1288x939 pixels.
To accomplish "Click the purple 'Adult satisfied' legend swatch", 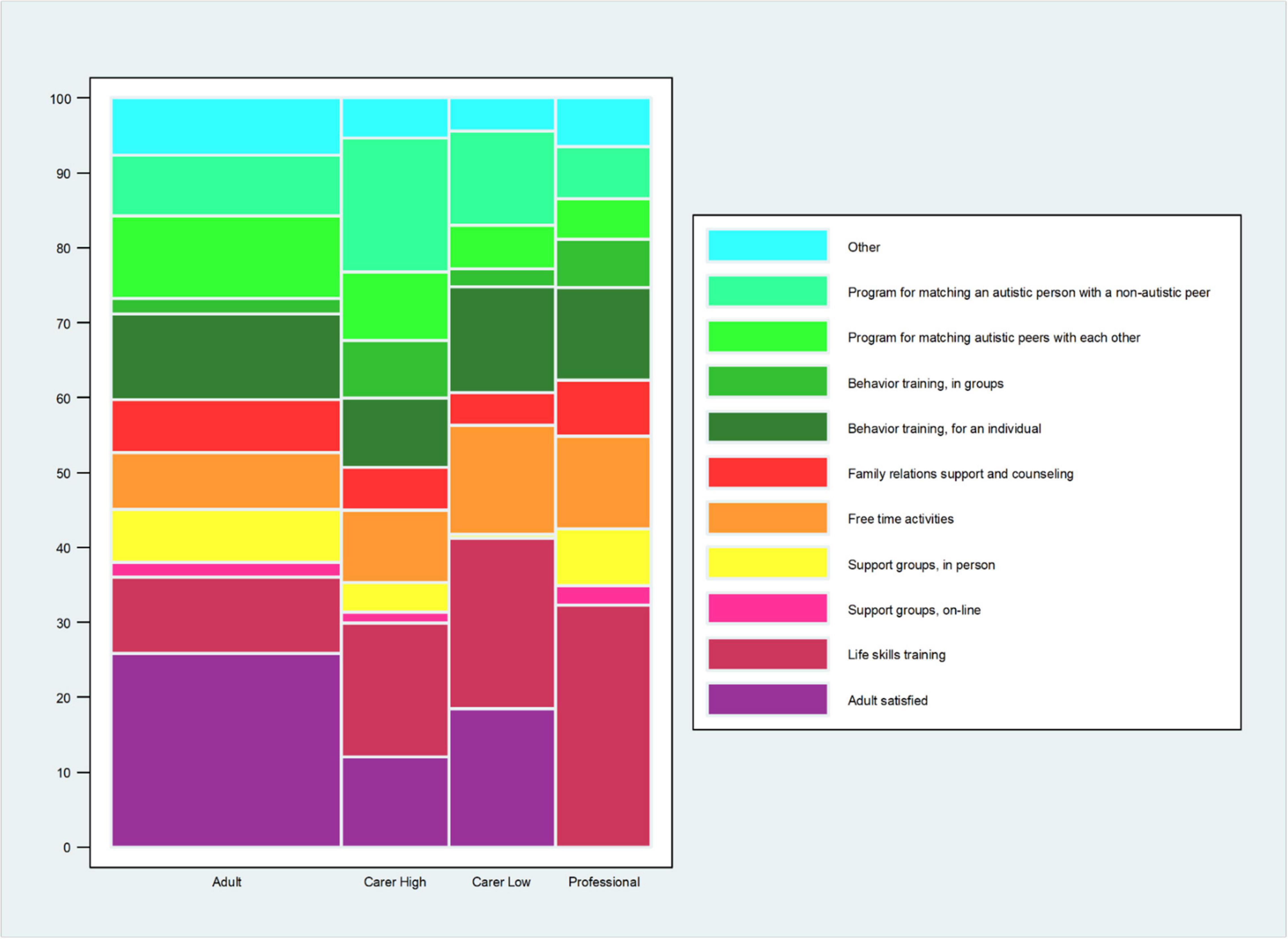I will 767,699.
